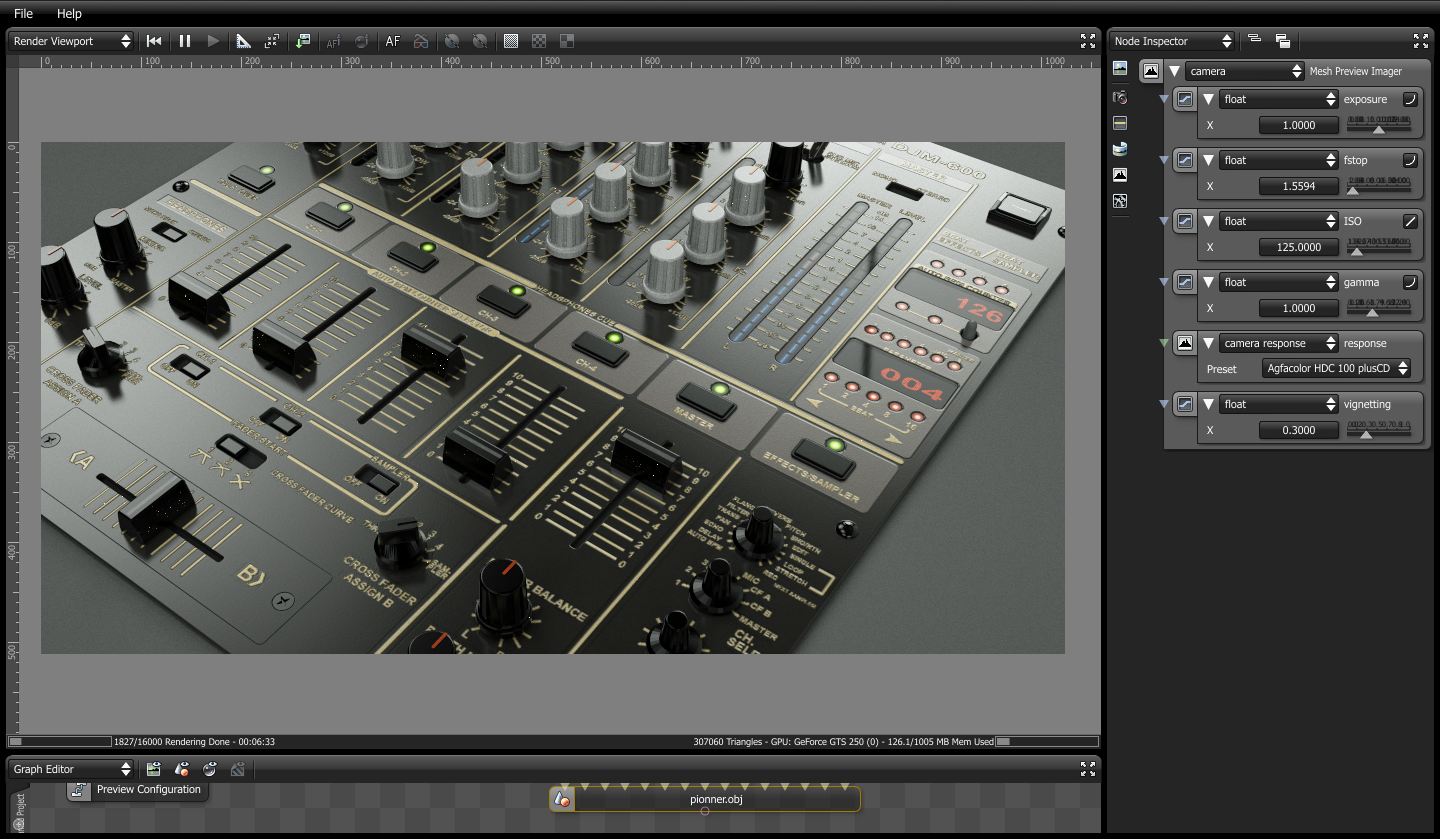Toggle the viewport ruler triangle icon
The image size is (1440, 839).
tap(243, 41)
